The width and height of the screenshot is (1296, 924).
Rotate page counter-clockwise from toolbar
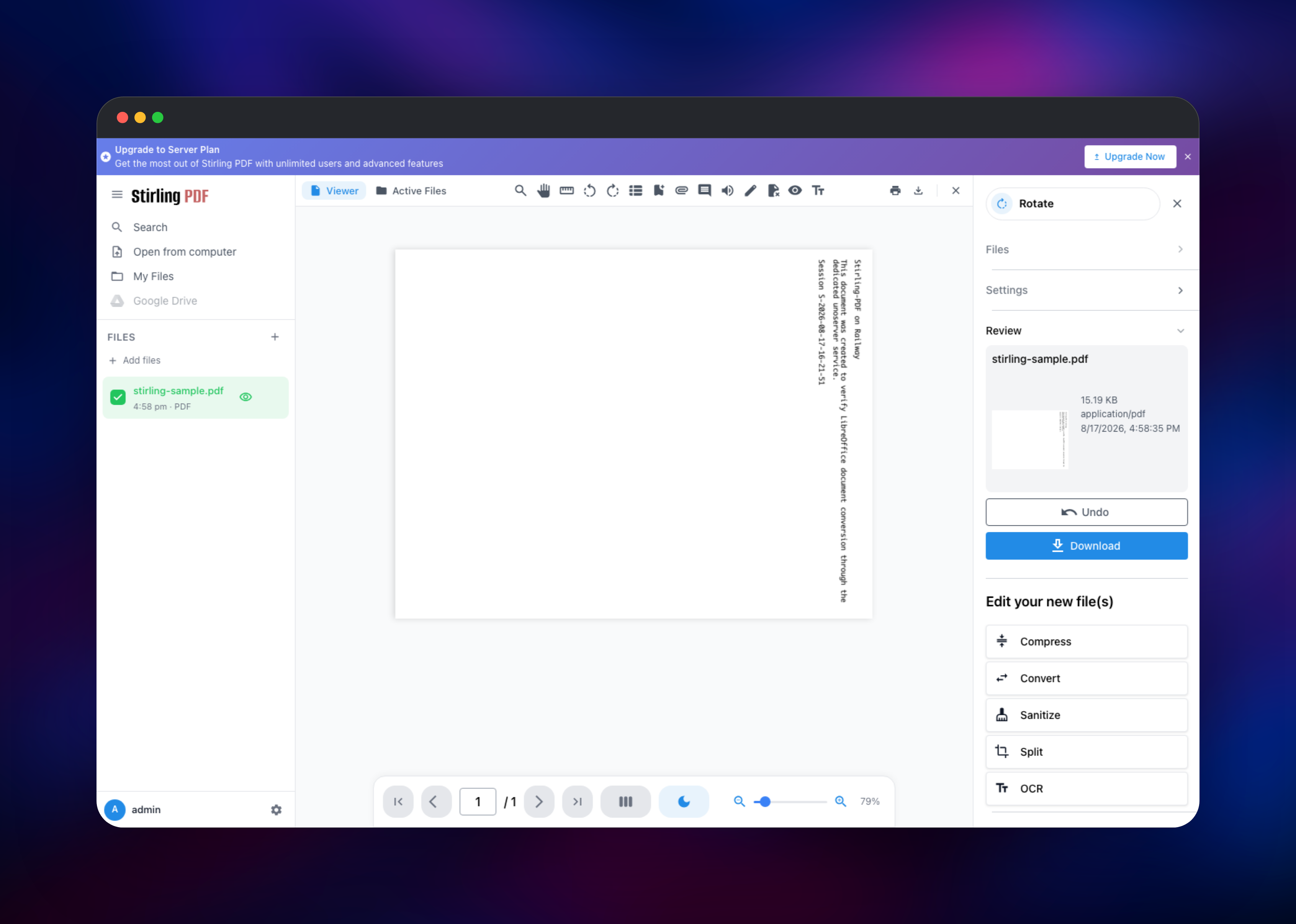[589, 191]
